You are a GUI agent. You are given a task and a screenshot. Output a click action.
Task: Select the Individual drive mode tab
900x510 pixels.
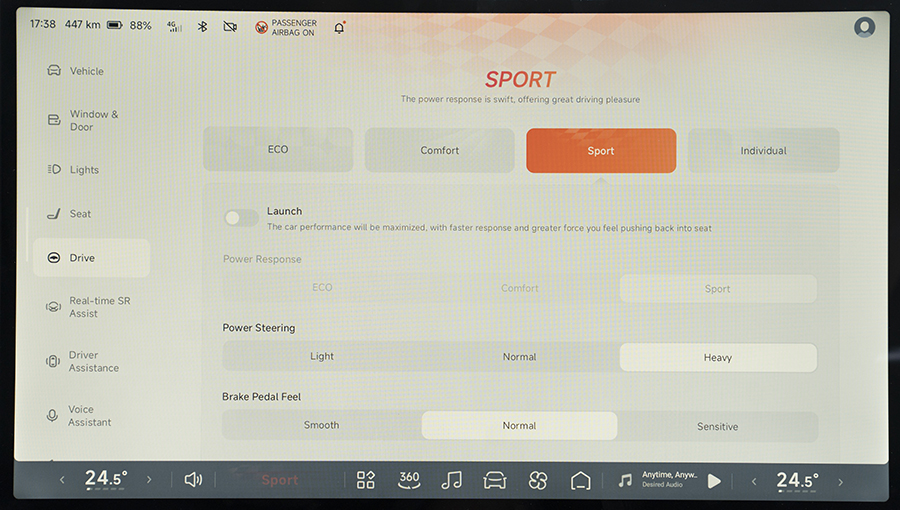point(763,151)
